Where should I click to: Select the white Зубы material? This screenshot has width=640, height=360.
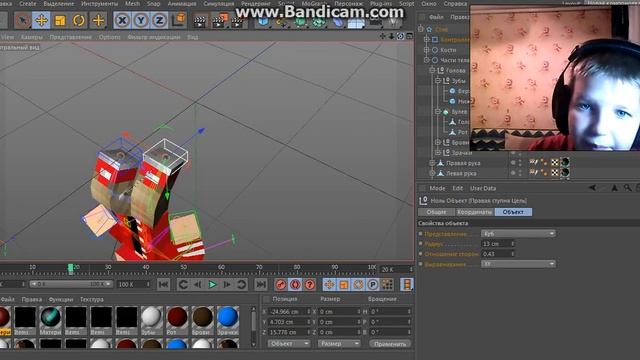(x=151, y=317)
